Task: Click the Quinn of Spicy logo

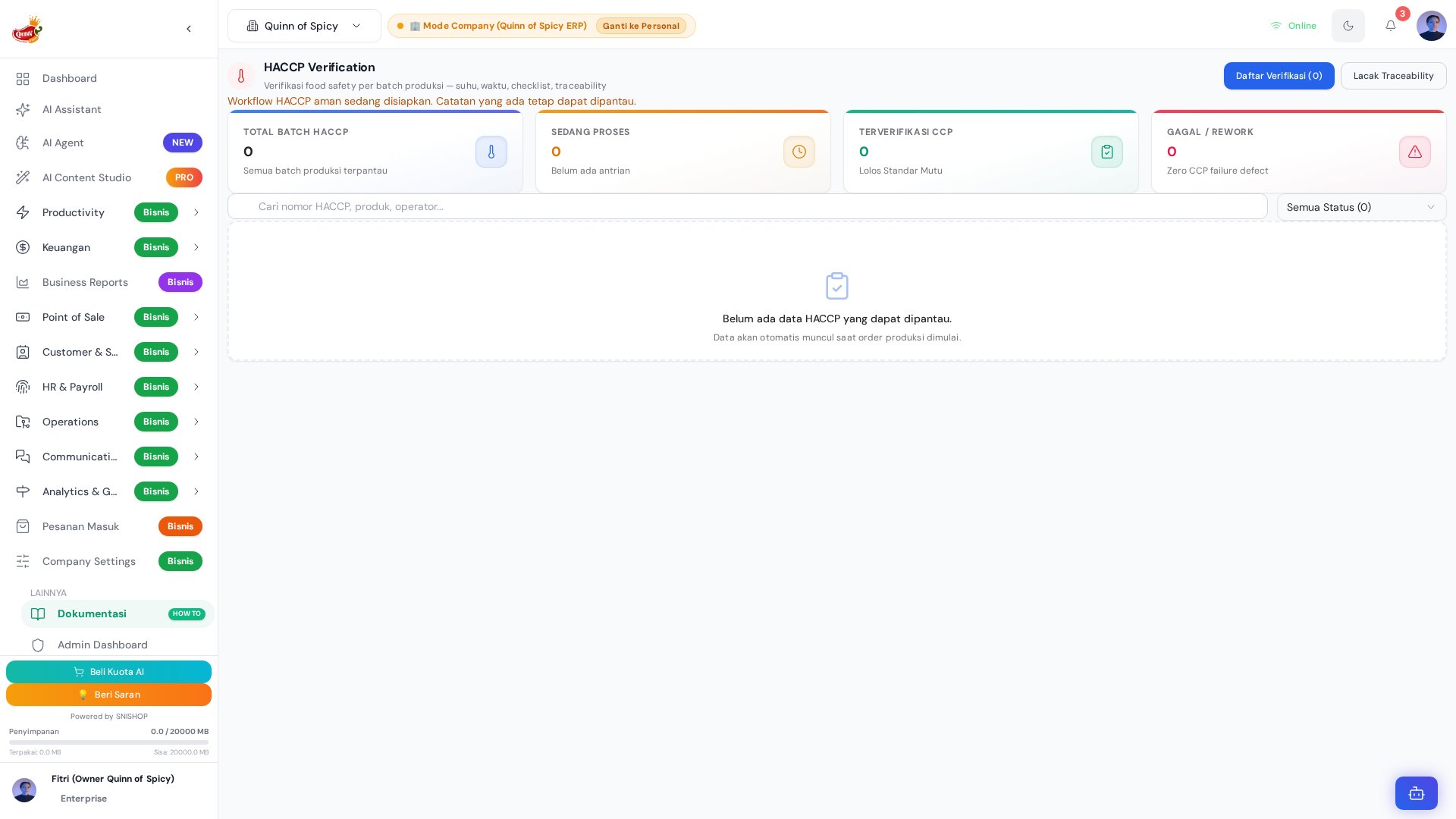Action: 27,30
